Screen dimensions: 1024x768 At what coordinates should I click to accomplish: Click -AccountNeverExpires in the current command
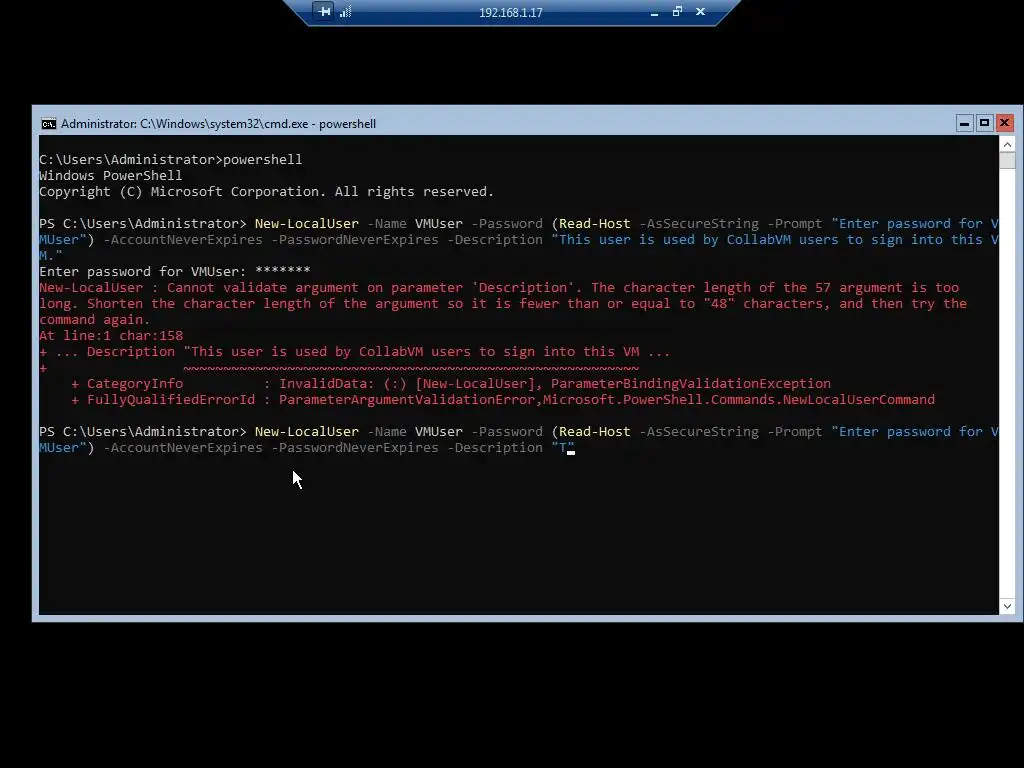tap(183, 448)
